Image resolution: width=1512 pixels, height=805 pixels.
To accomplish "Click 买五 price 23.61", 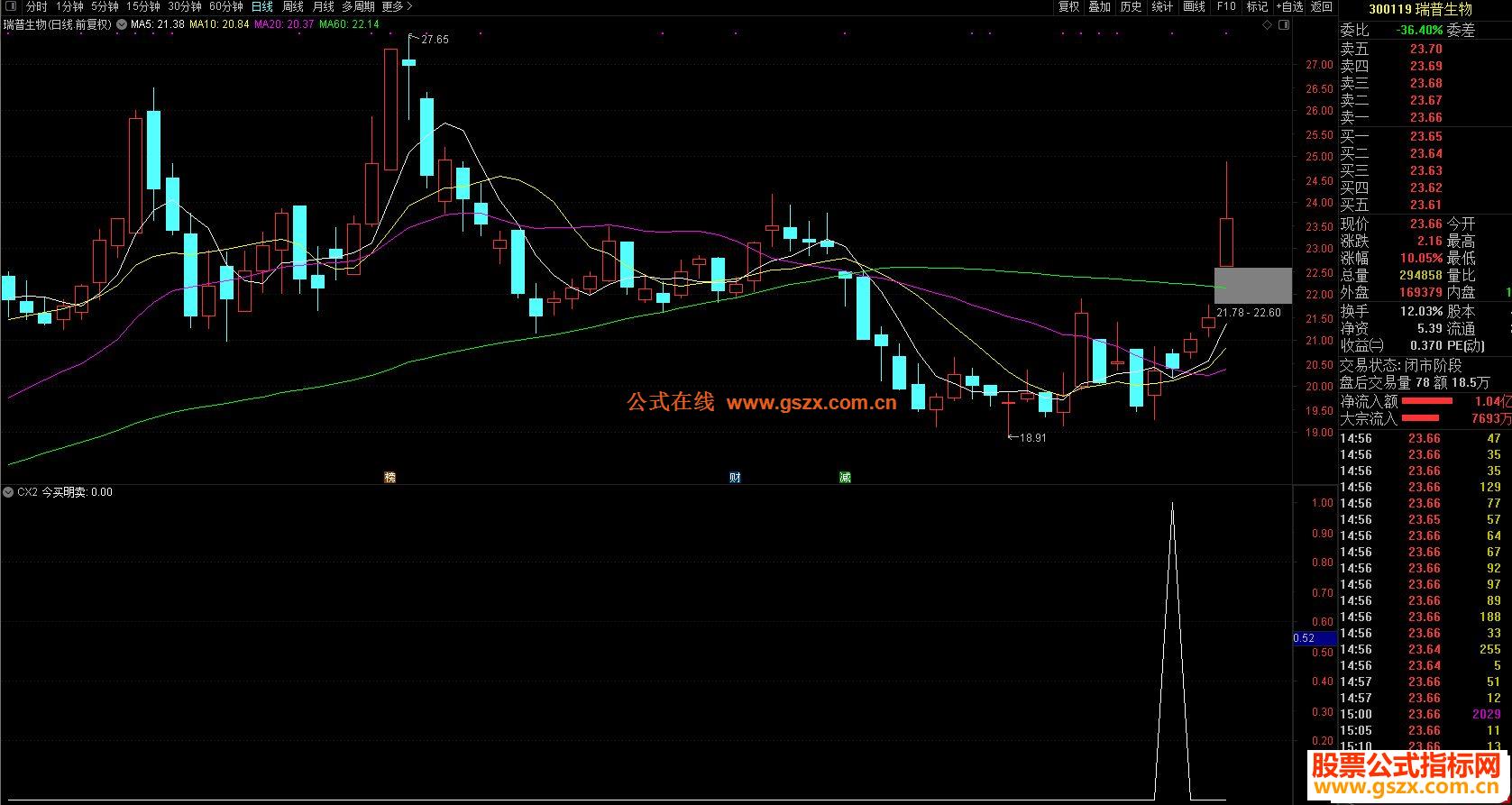I will pos(1426,205).
